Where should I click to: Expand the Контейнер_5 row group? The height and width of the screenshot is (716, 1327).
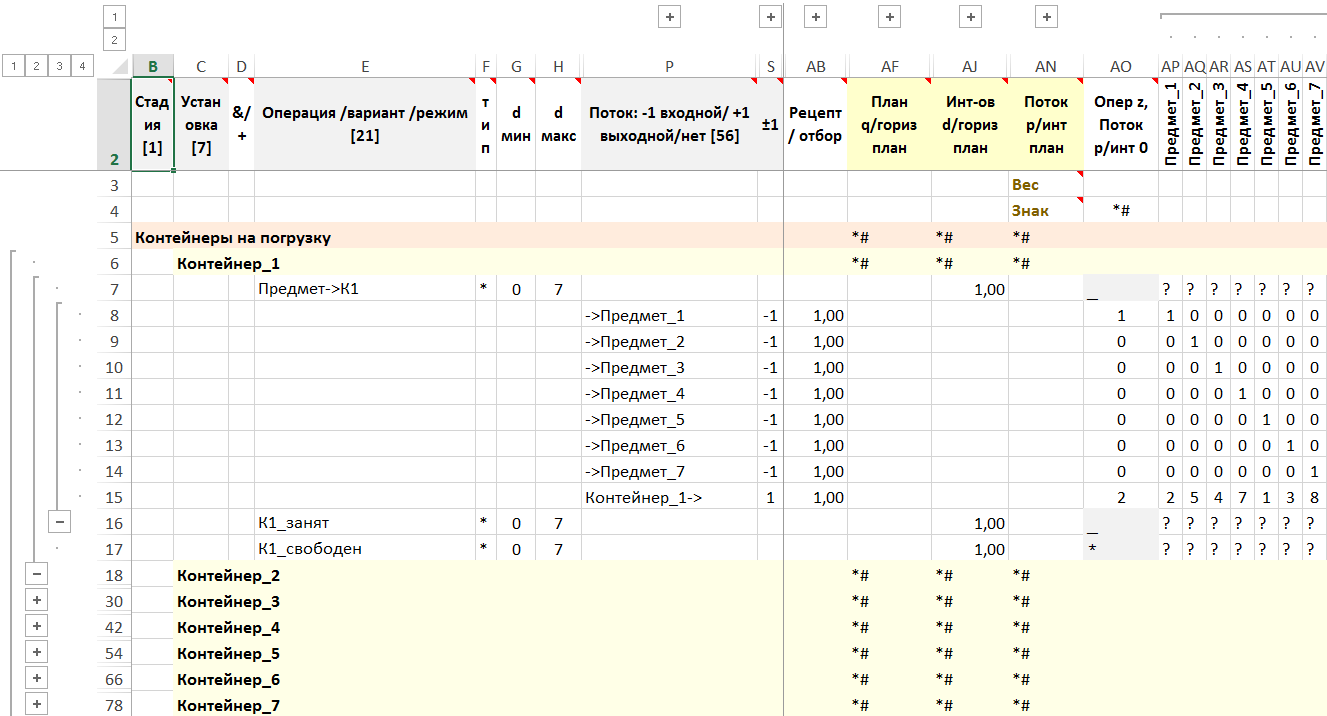(37, 653)
